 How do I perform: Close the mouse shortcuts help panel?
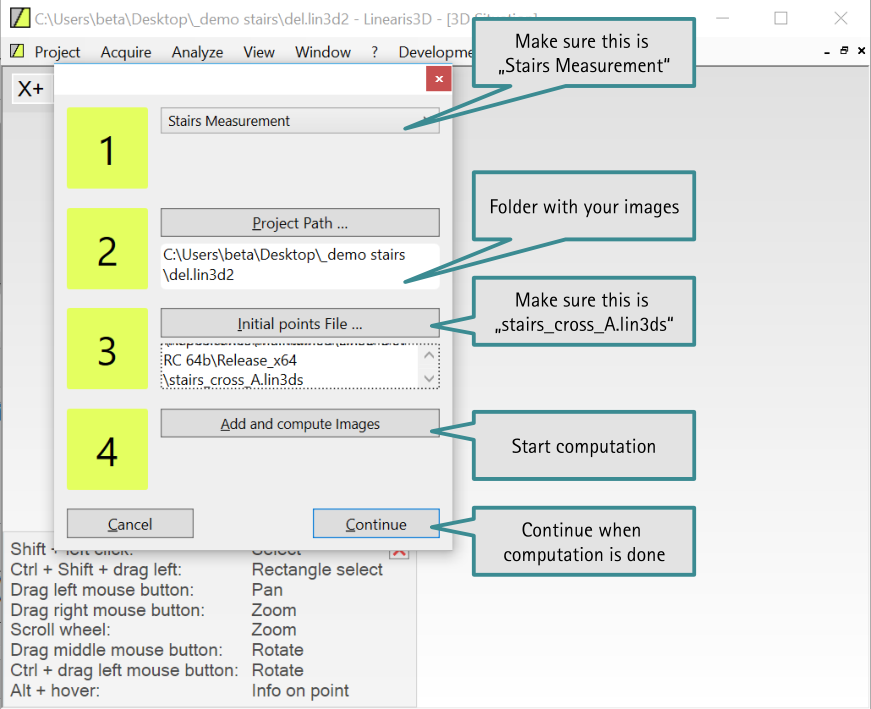(x=398, y=550)
